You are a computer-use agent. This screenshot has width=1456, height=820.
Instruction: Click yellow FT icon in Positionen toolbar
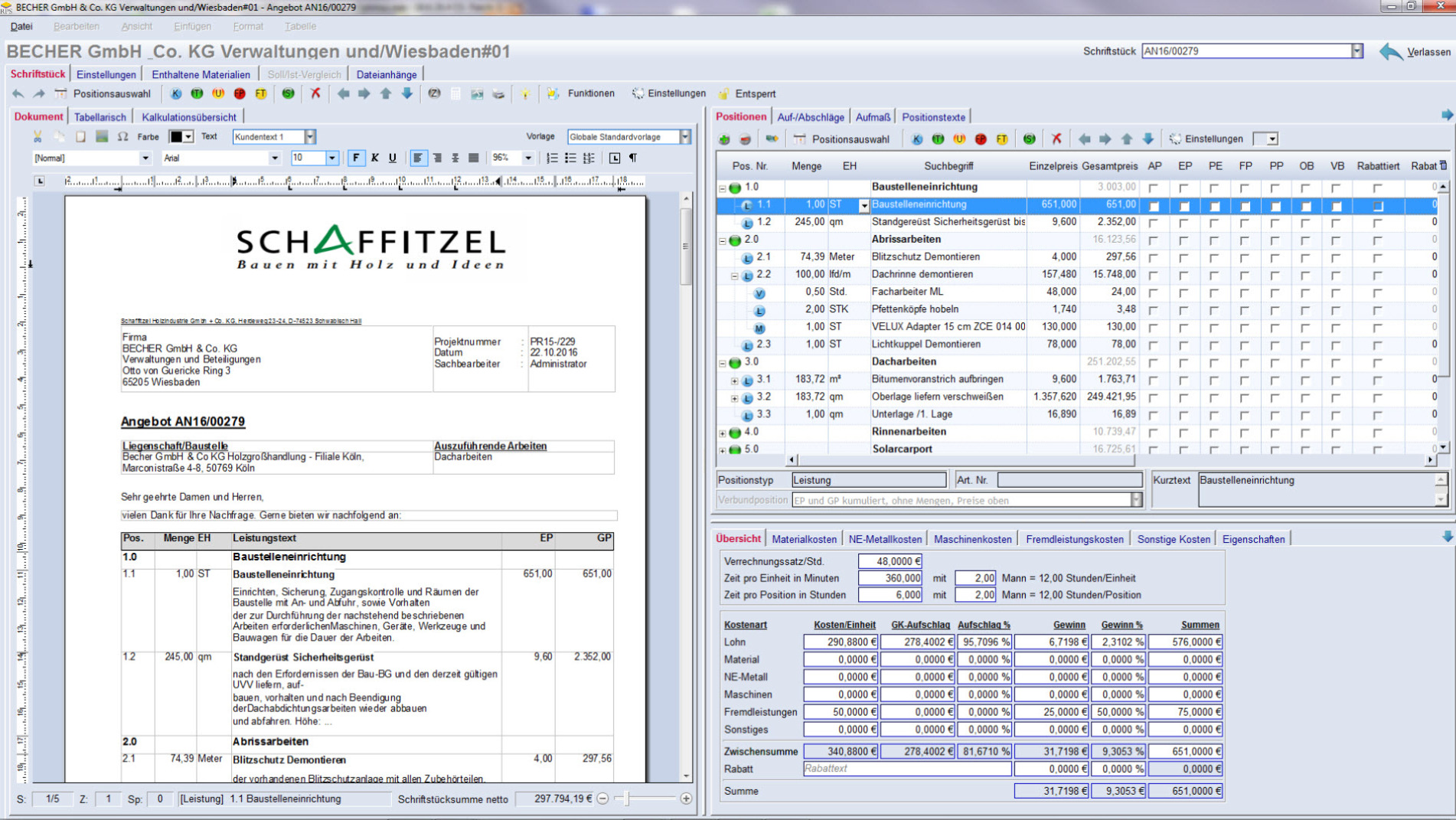point(1002,139)
